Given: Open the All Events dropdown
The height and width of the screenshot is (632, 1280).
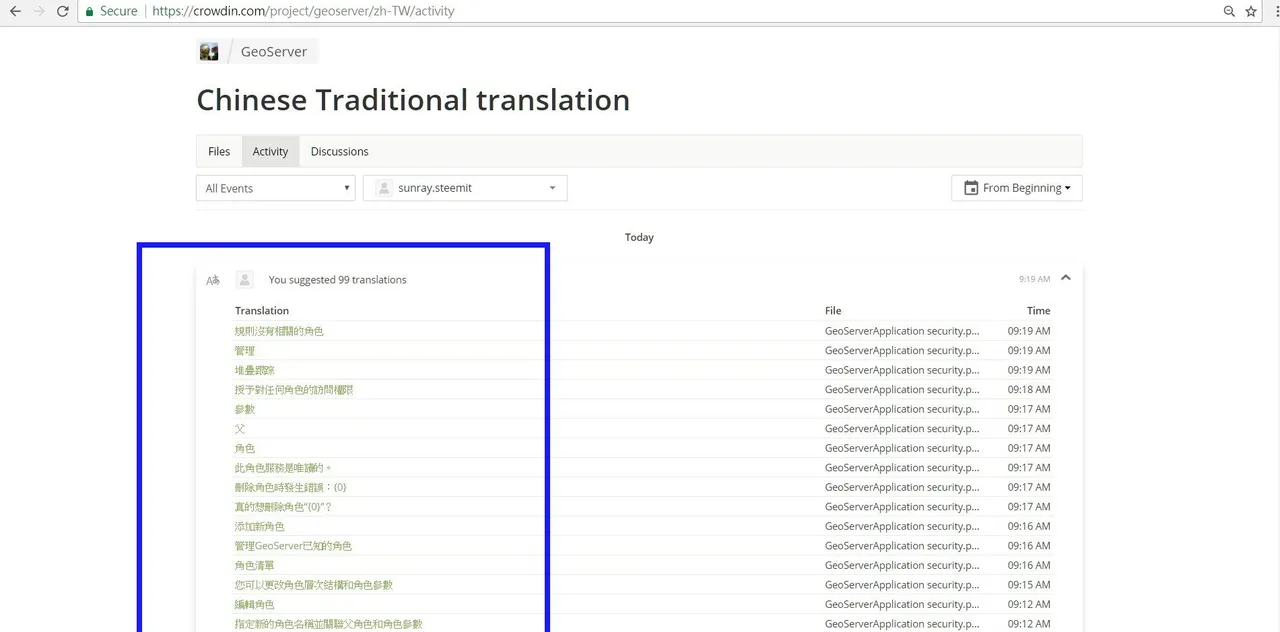Looking at the screenshot, I should [x=276, y=188].
